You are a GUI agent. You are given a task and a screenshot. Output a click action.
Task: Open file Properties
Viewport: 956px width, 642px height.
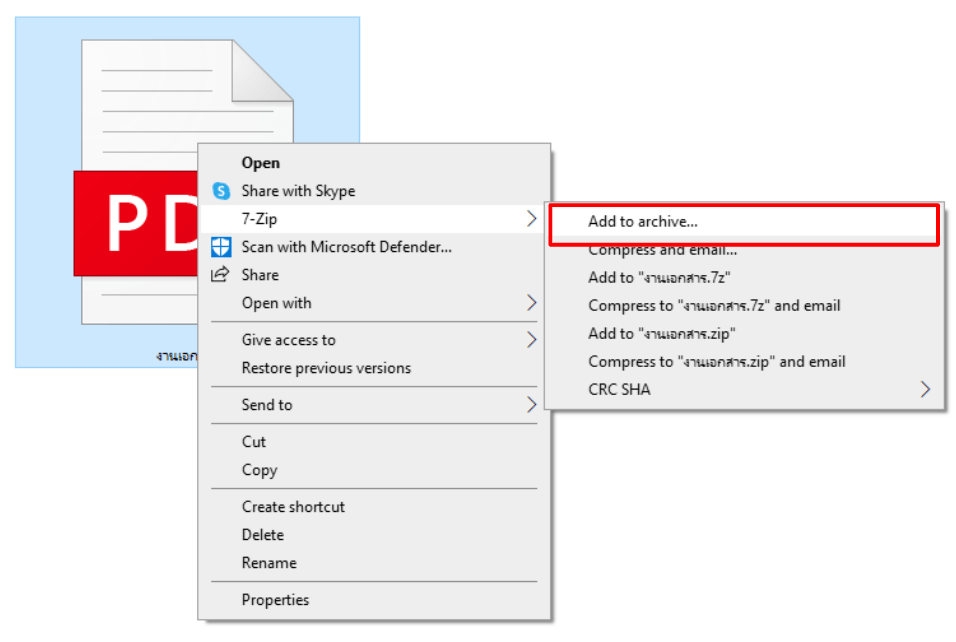[x=374, y=600]
